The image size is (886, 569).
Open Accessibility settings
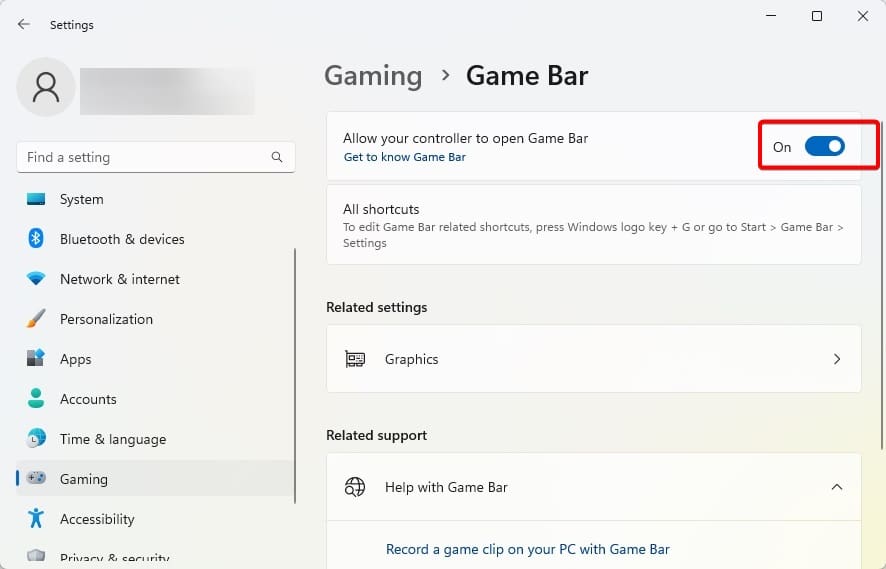point(155,519)
